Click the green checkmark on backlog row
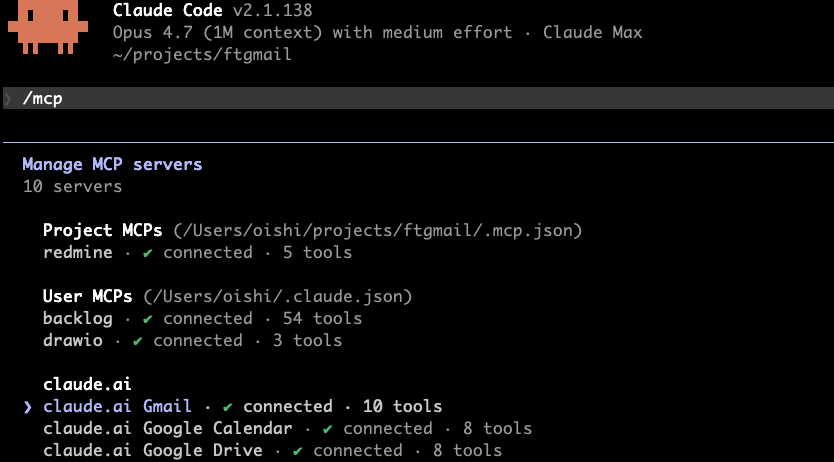This screenshot has height=462, width=834. 147,319
